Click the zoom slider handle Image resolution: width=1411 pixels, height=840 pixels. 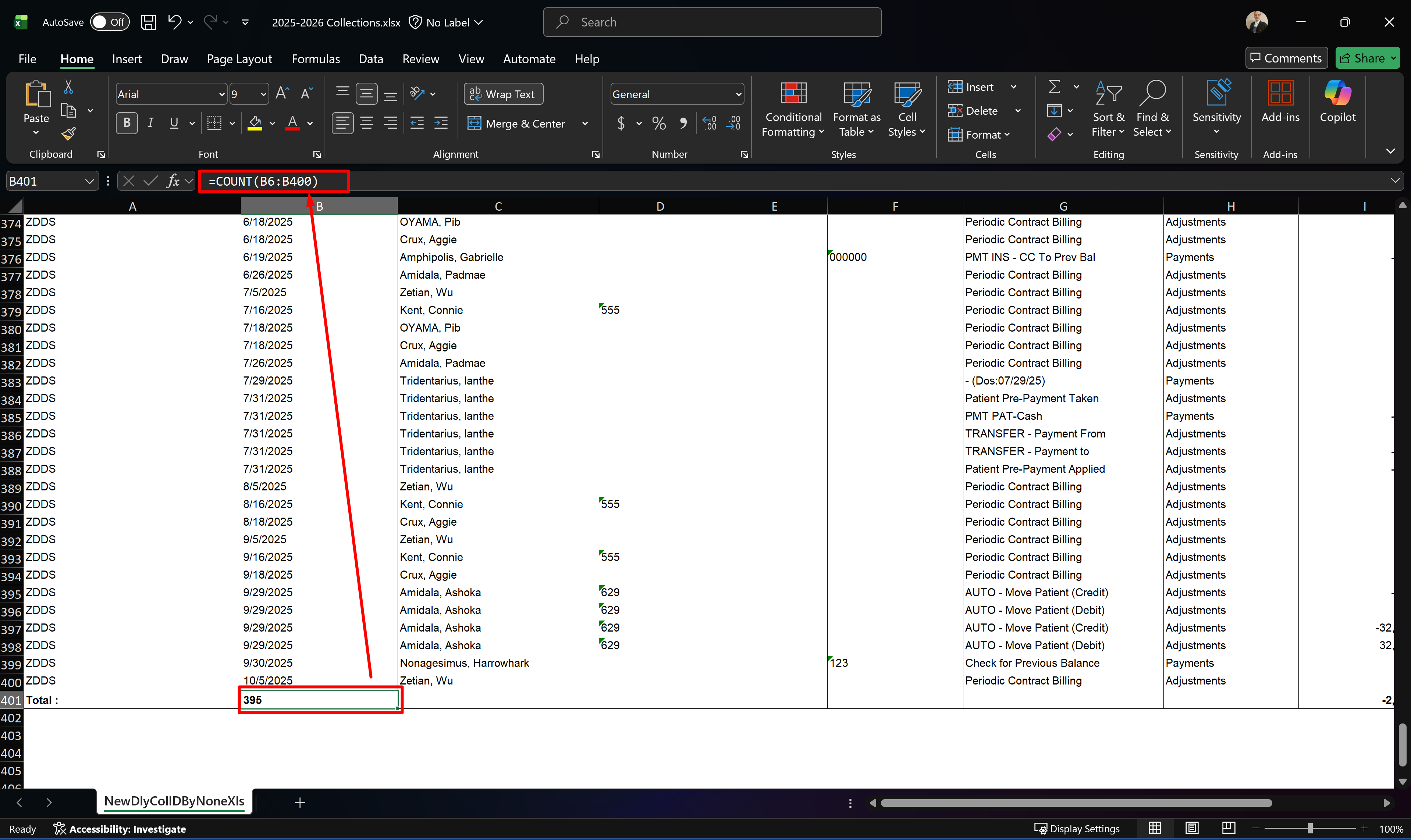[1309, 828]
